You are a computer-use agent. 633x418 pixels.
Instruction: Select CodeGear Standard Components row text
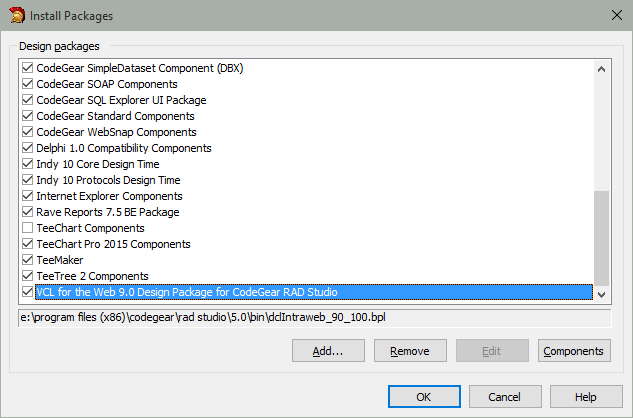(x=115, y=116)
